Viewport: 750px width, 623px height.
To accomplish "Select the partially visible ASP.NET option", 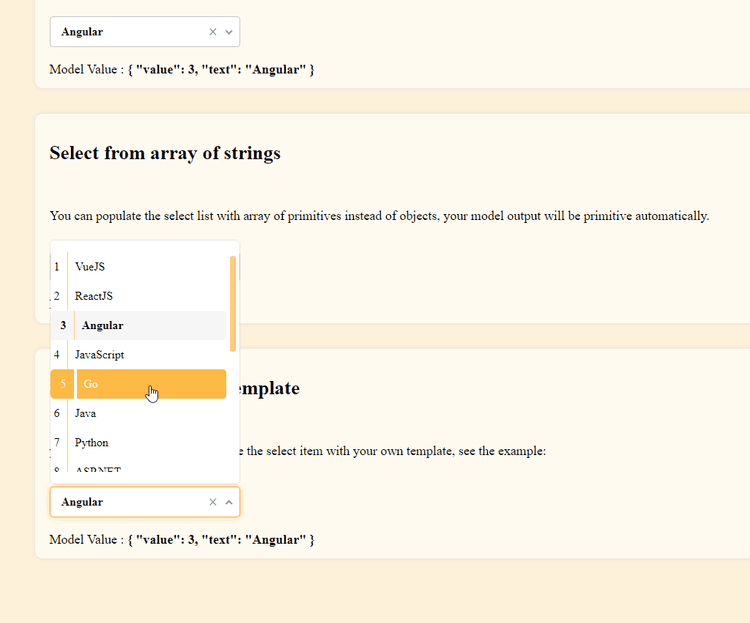I will [x=98, y=470].
